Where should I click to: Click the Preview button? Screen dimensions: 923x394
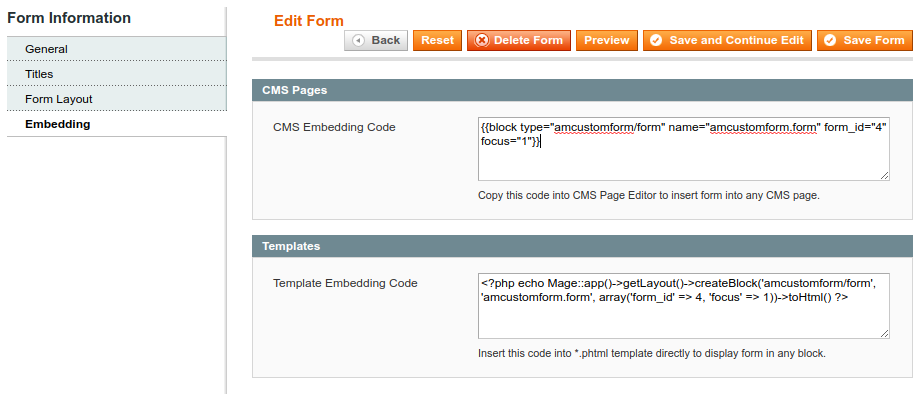coord(606,41)
